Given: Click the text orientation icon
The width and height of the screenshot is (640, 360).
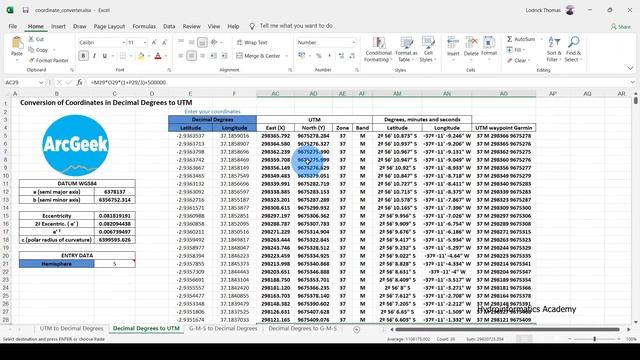Looking at the screenshot, I should (214, 42).
